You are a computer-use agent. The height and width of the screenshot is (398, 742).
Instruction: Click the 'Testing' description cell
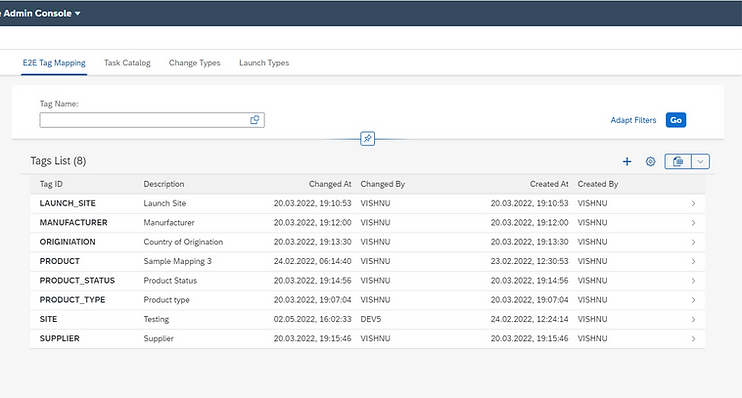coord(156,319)
